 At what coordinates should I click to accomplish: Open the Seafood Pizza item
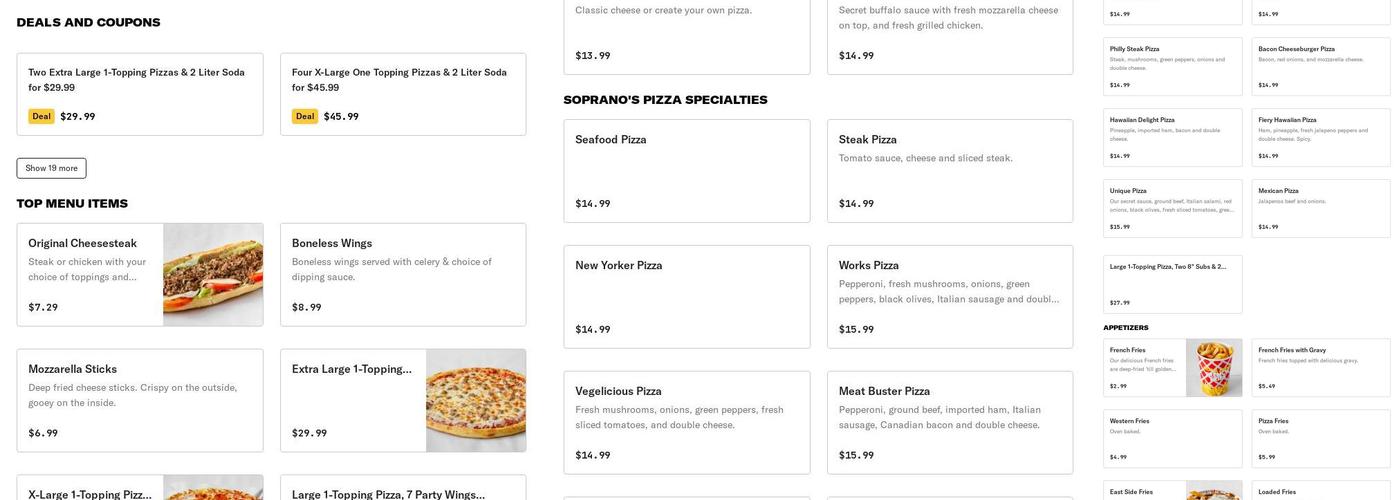[687, 171]
